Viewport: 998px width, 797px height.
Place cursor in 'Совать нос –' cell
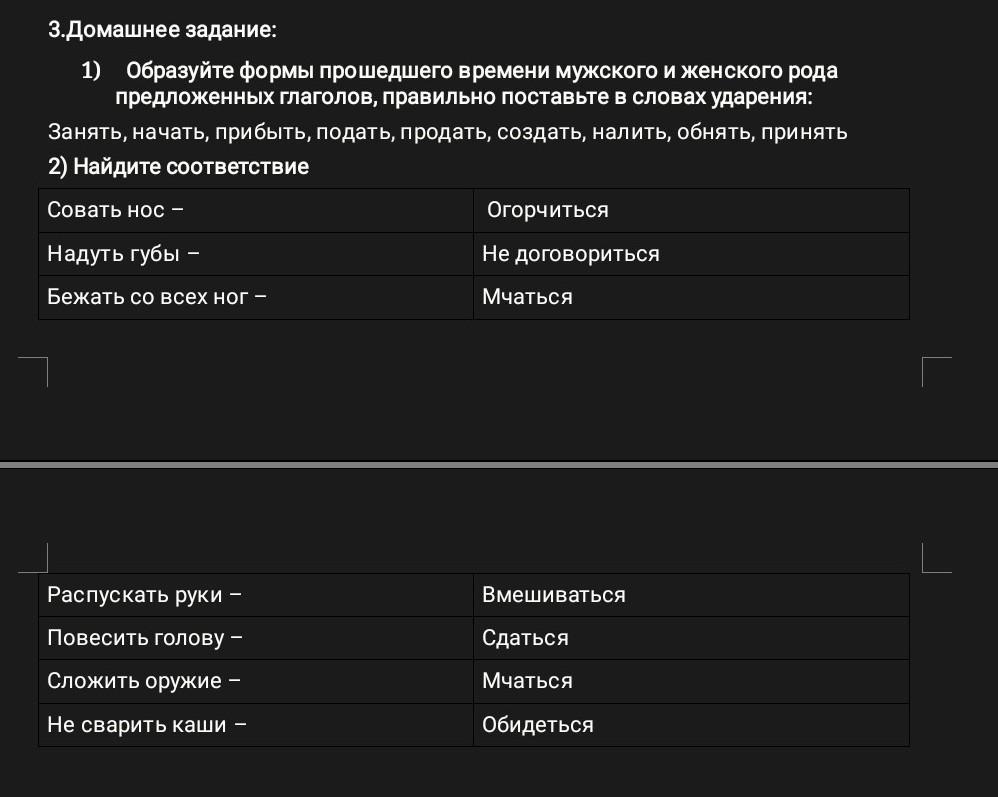point(256,210)
